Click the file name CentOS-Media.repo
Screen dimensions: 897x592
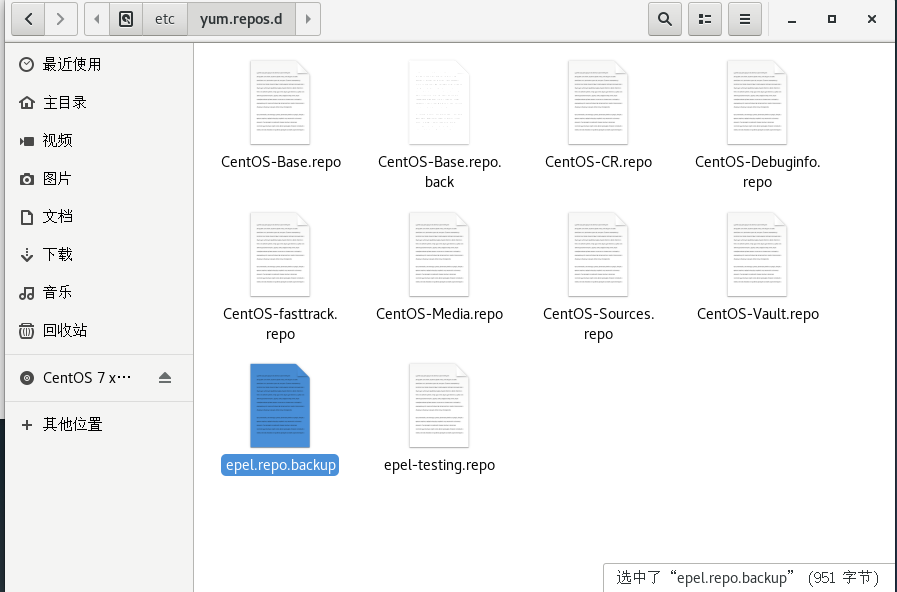click(x=439, y=314)
